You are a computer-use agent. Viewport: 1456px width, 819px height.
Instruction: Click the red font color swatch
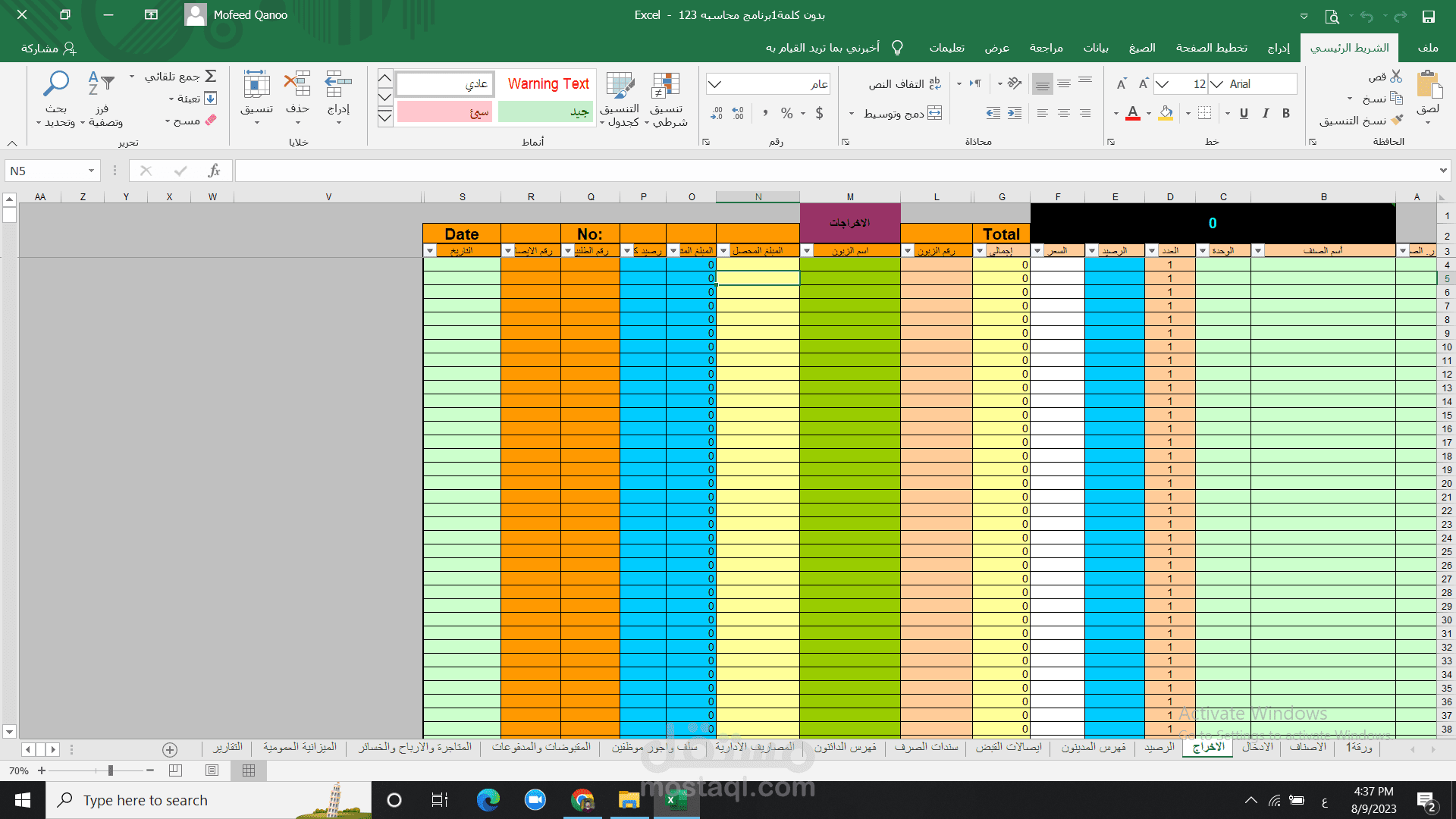click(1132, 114)
